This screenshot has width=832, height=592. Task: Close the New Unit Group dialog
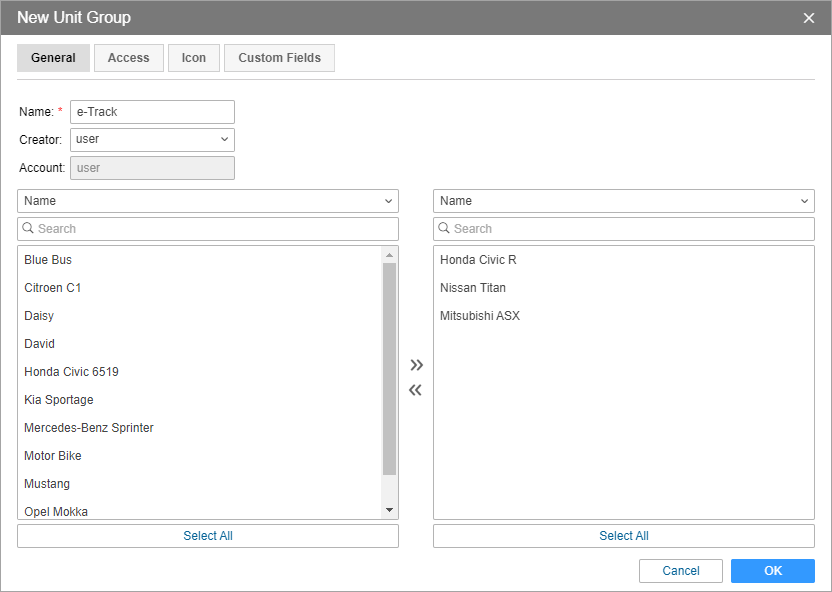pyautogui.click(x=809, y=18)
